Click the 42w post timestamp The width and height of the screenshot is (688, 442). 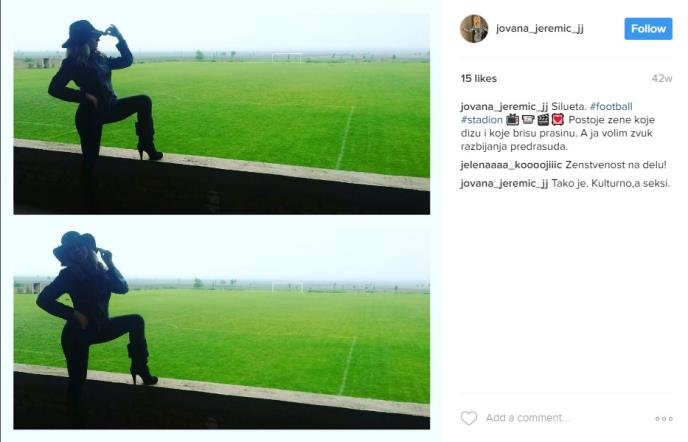(662, 79)
